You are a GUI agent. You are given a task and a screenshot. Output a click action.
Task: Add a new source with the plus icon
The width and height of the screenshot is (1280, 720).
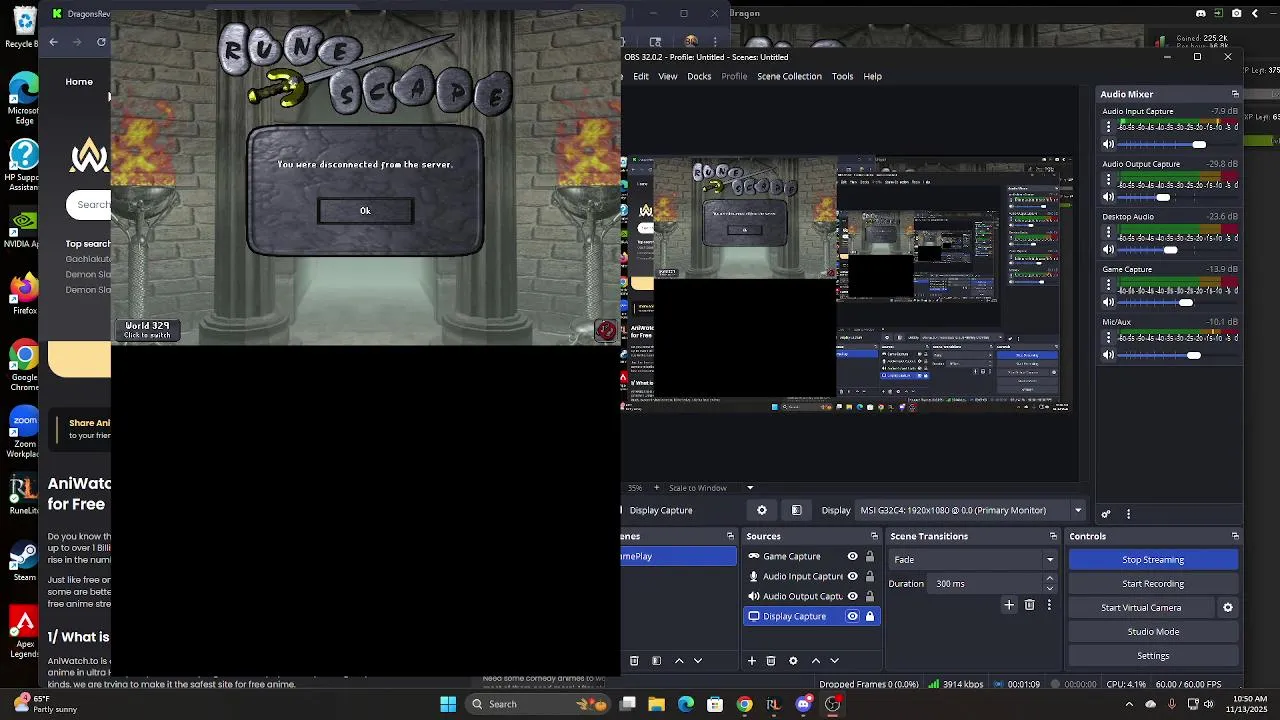[x=752, y=661]
